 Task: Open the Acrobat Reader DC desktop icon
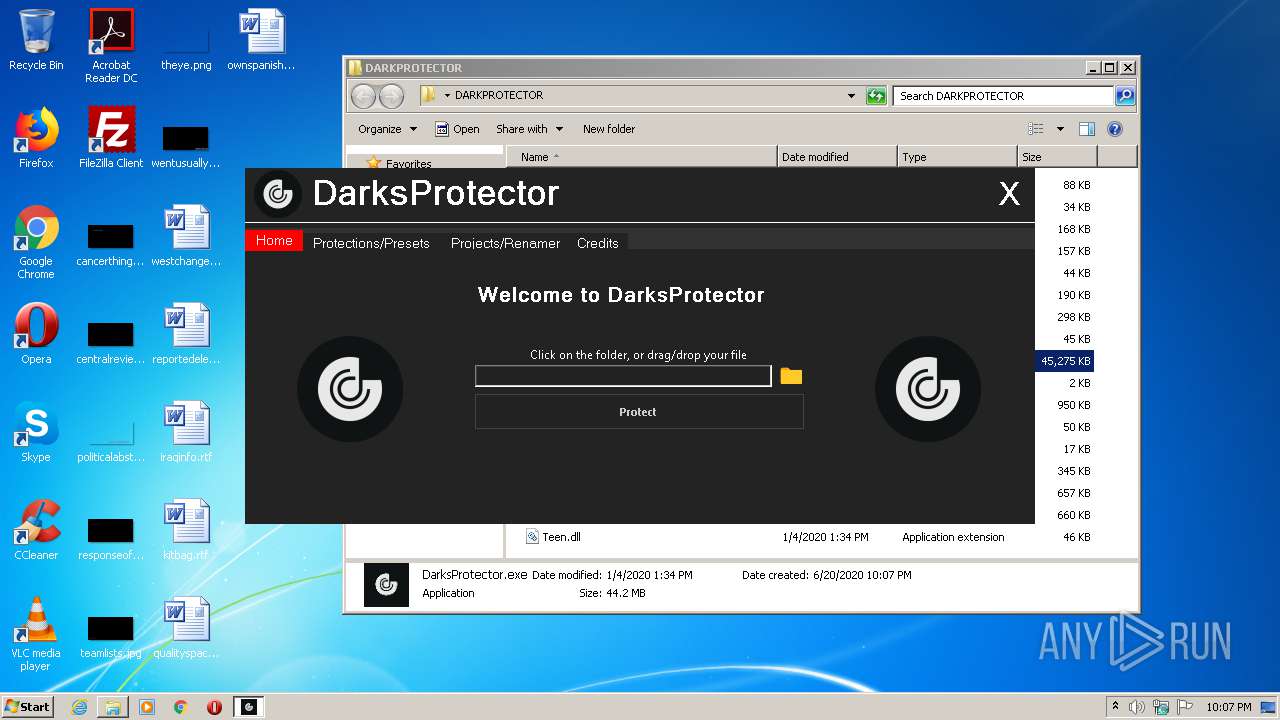coord(111,46)
